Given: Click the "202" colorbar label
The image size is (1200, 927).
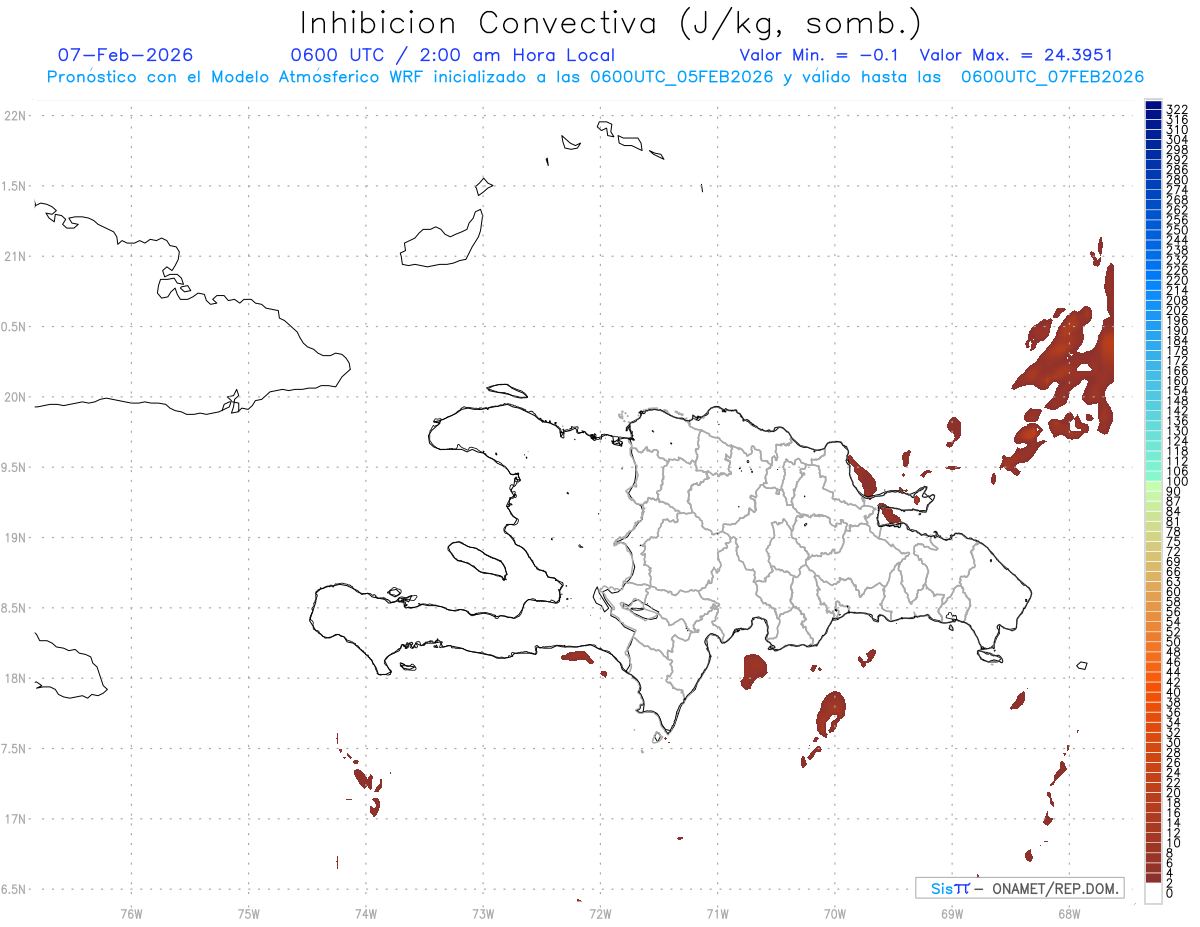Looking at the screenshot, I should point(1177,311).
